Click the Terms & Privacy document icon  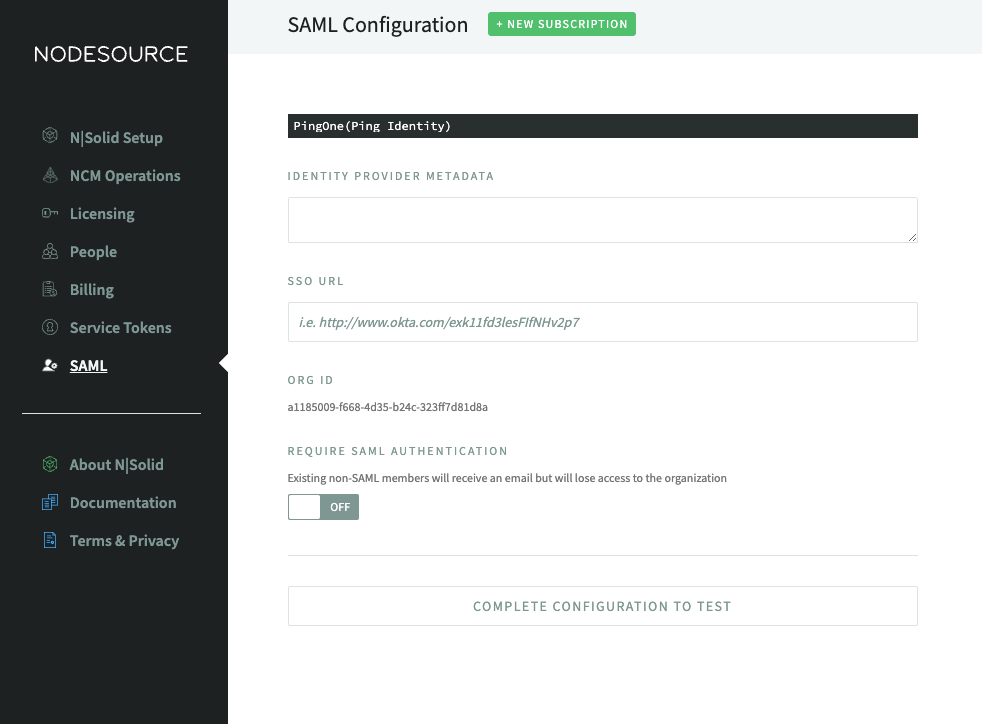click(50, 540)
